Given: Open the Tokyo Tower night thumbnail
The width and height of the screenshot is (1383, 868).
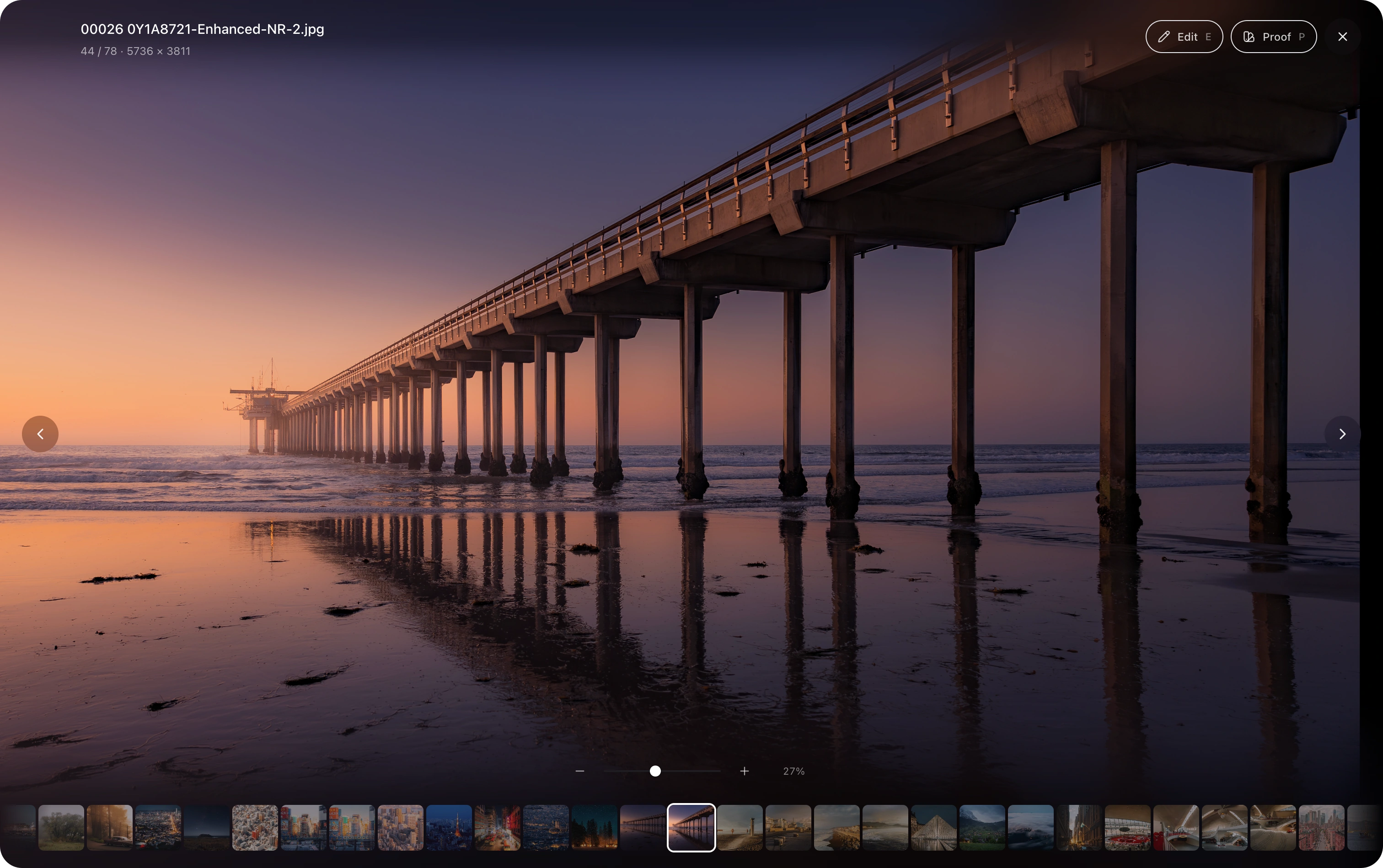Looking at the screenshot, I should (449, 827).
